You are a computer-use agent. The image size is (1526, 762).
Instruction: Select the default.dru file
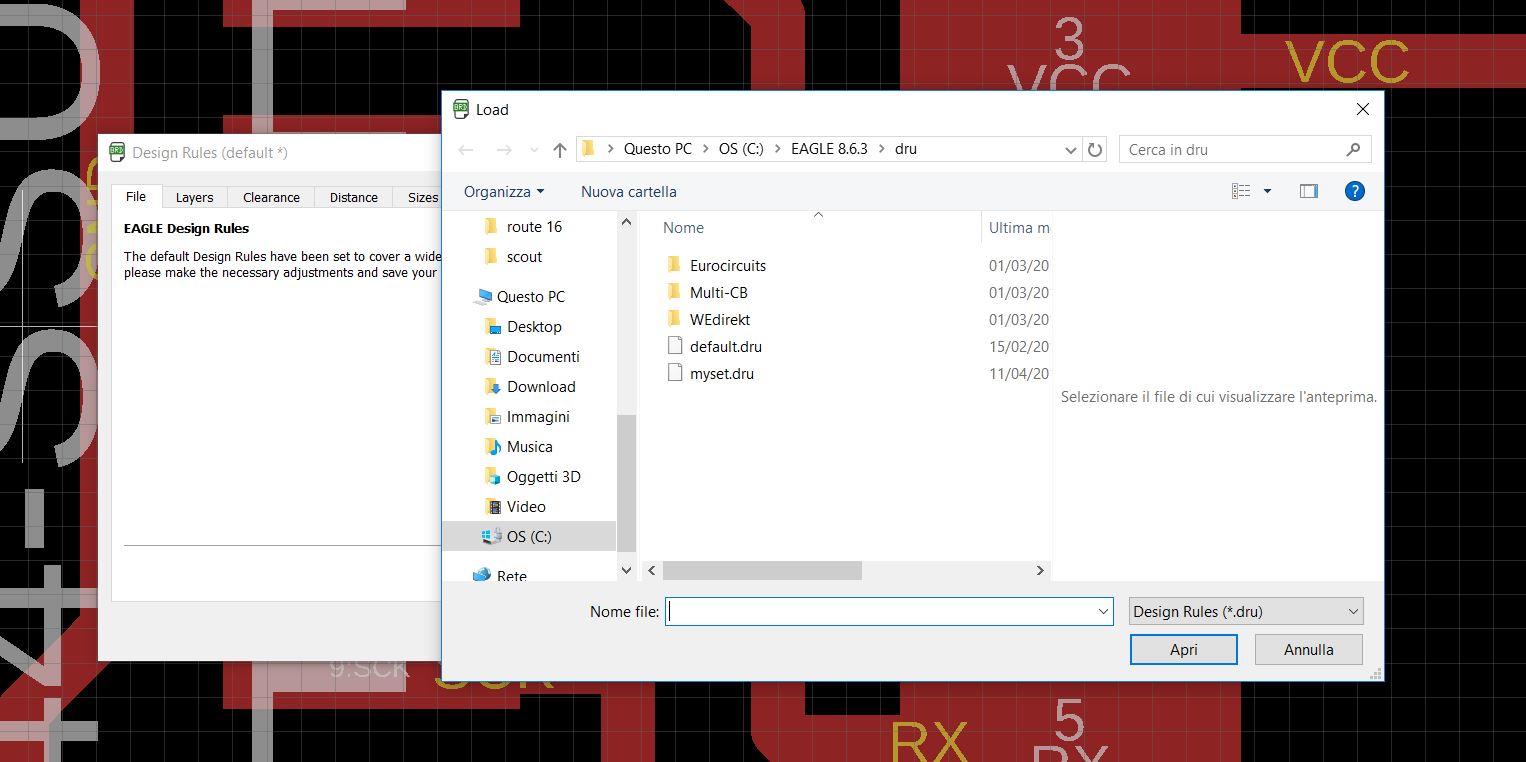tap(726, 347)
